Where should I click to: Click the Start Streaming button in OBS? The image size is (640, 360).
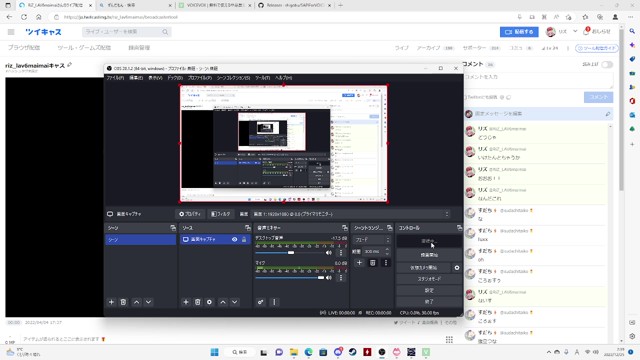tap(429, 241)
